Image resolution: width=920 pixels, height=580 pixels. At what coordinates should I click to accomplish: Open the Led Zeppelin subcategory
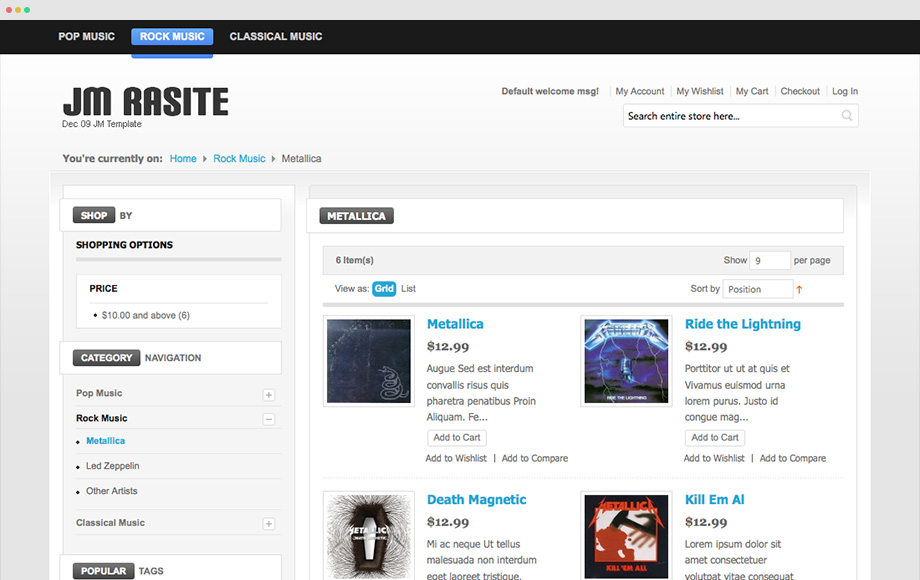113,466
